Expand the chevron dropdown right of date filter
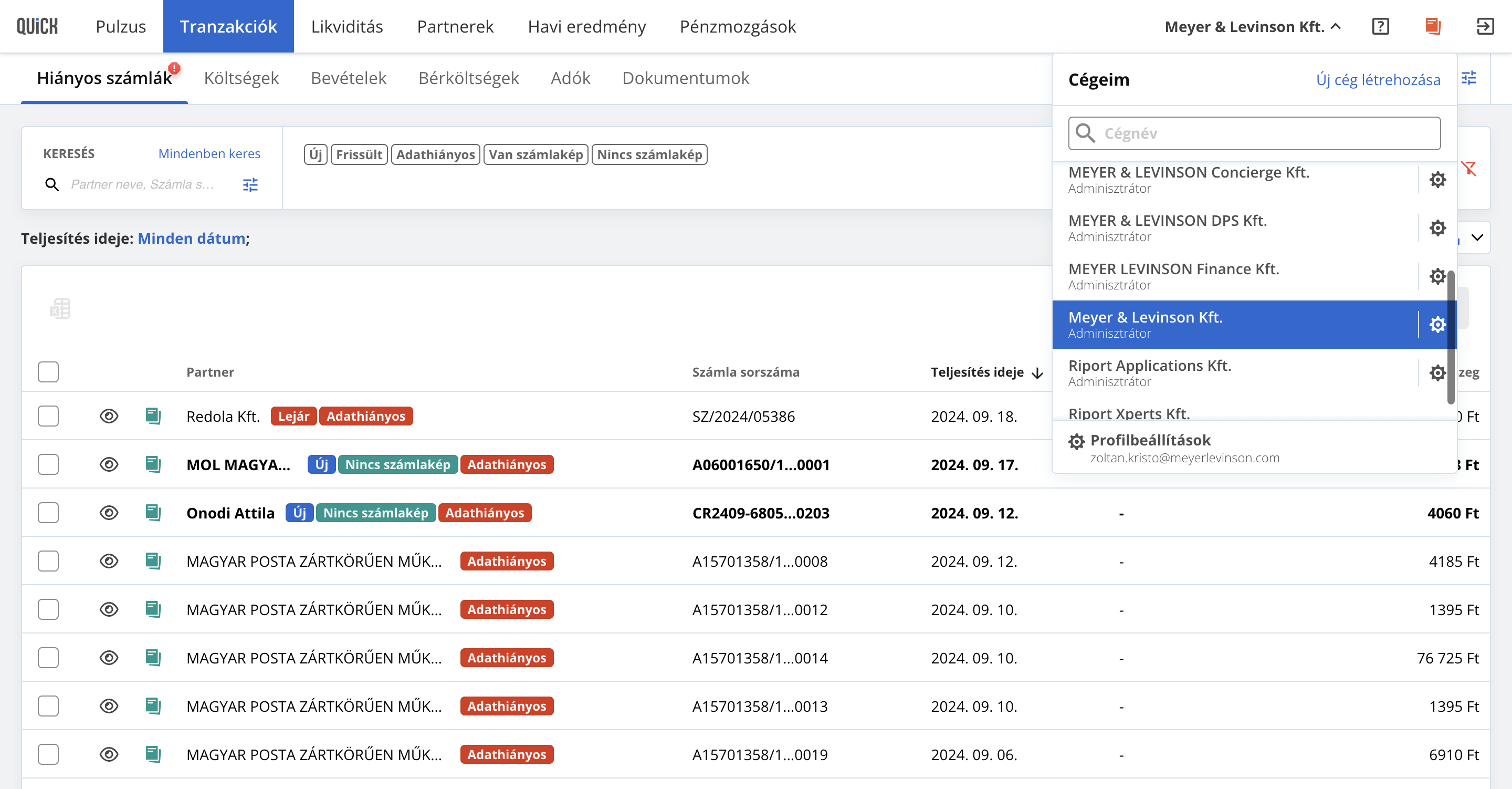The image size is (1512, 789). click(1477, 237)
